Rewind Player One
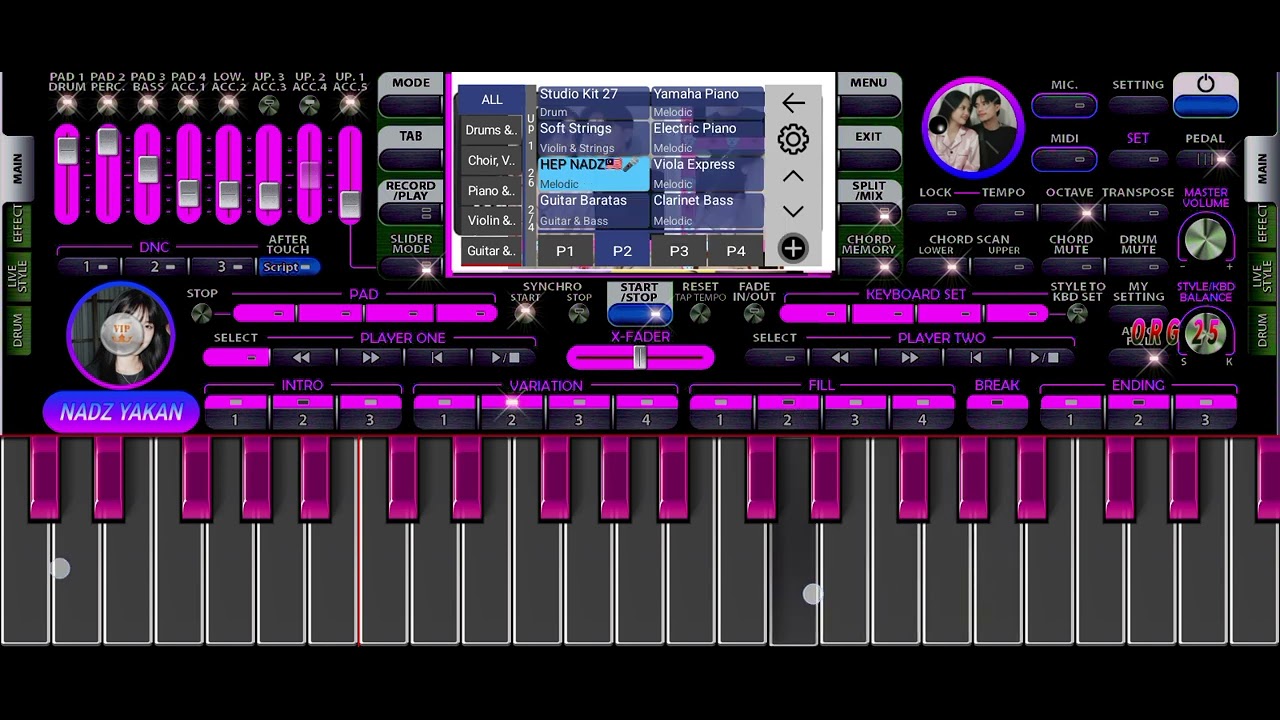 tap(301, 357)
